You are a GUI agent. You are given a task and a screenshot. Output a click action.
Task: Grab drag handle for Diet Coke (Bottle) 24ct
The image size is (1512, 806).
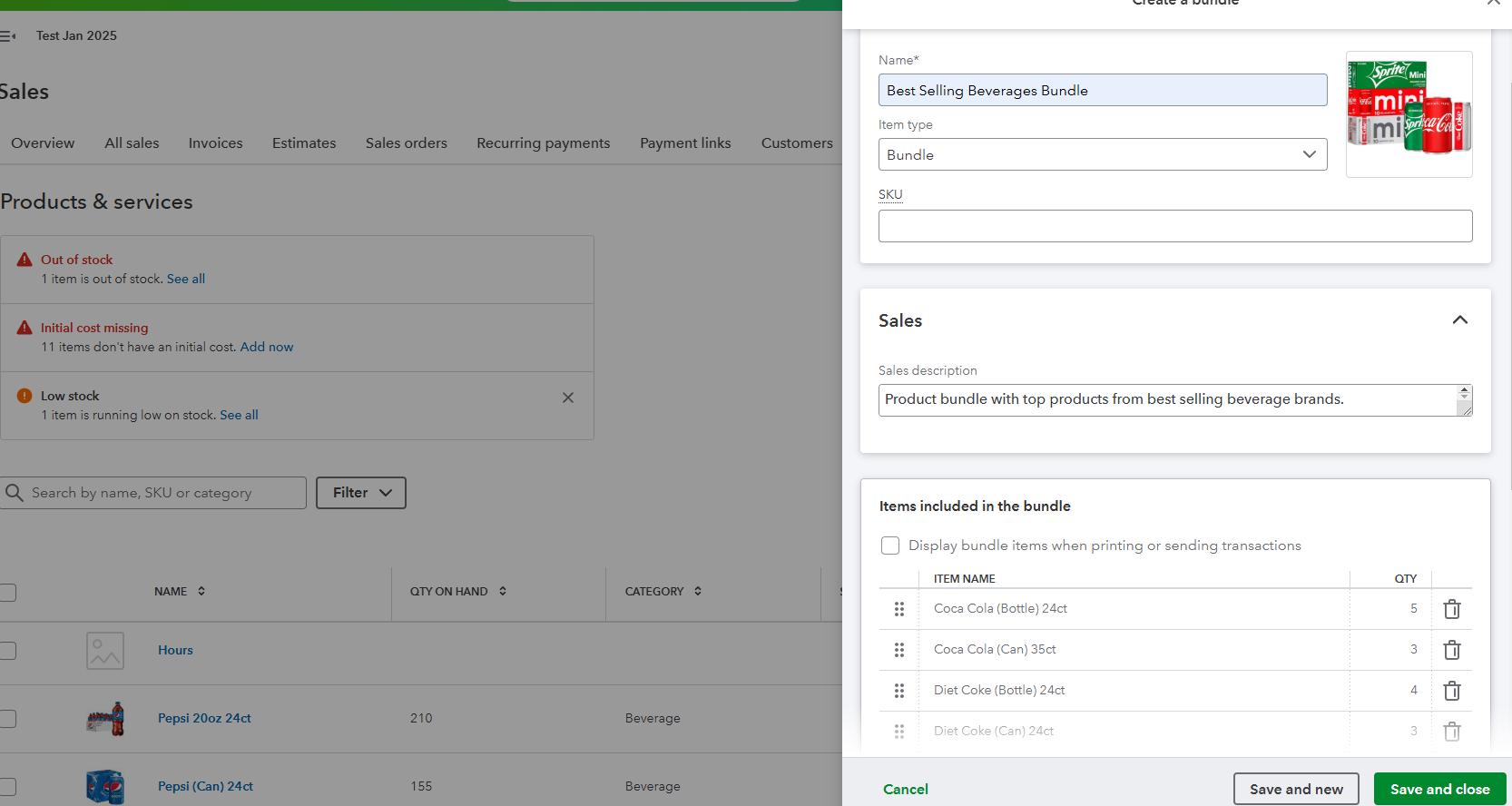pos(899,691)
